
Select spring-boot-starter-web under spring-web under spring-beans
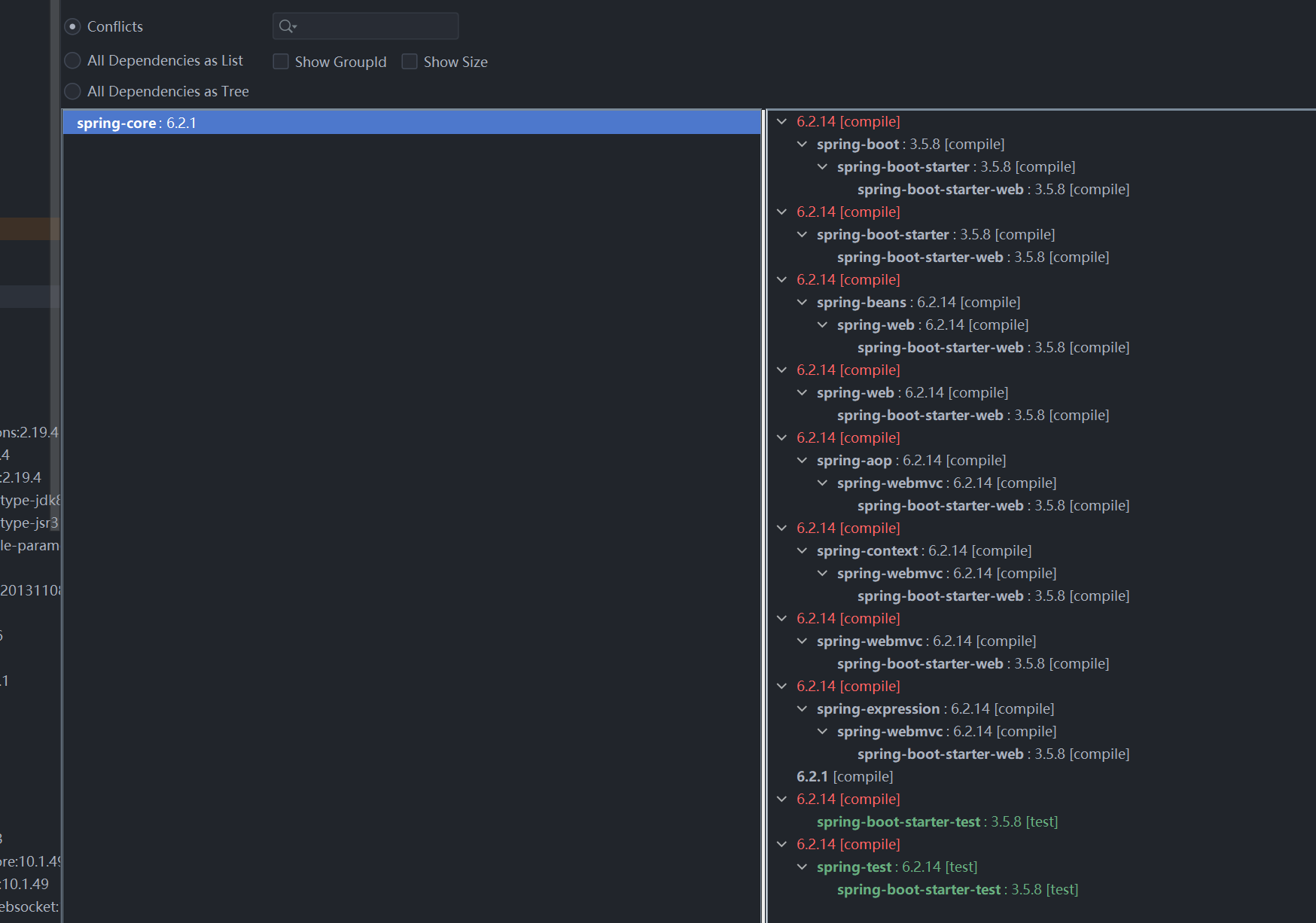pyautogui.click(x=993, y=347)
